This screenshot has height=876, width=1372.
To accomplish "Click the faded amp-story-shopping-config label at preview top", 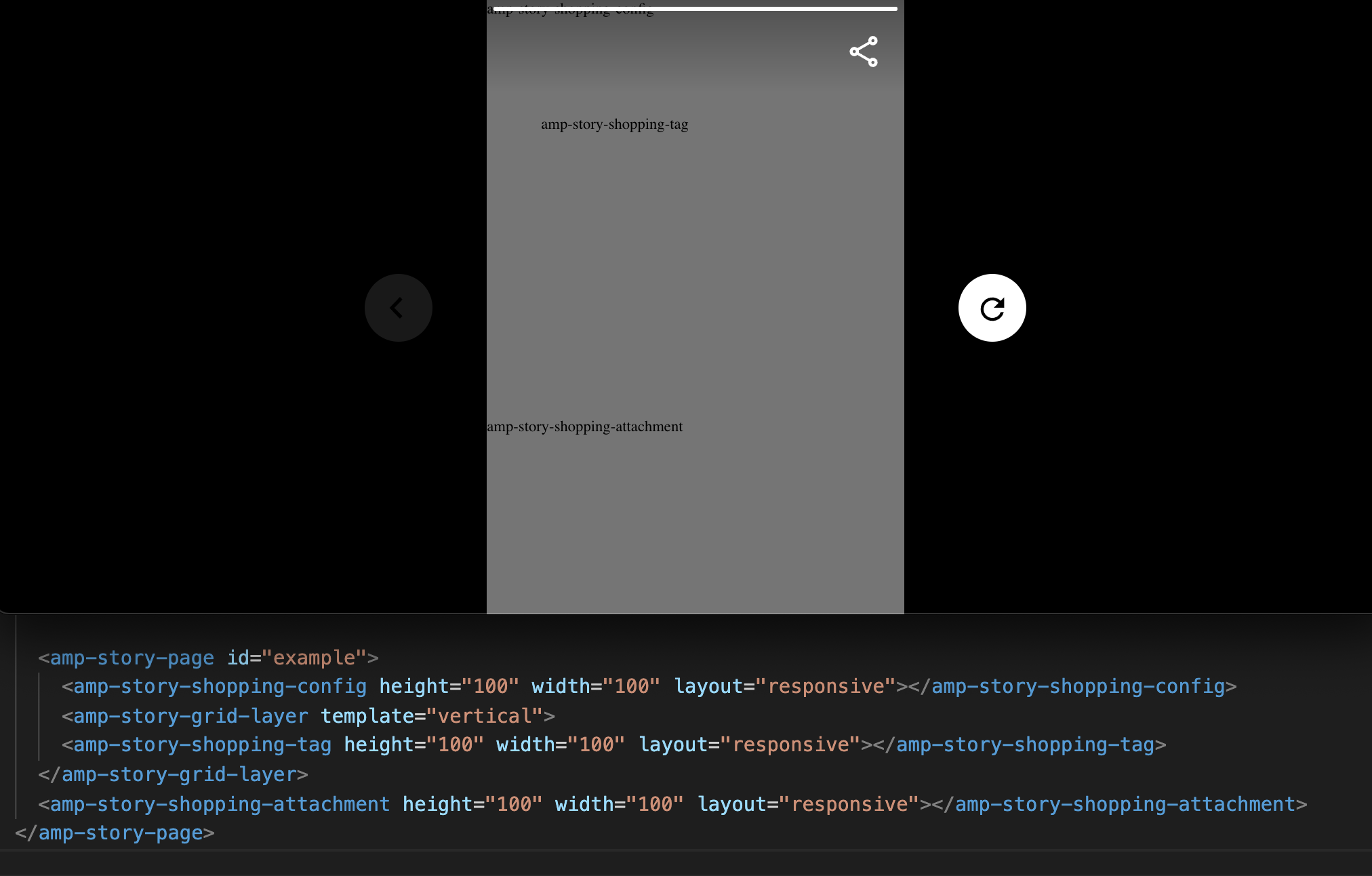I will click(x=569, y=10).
